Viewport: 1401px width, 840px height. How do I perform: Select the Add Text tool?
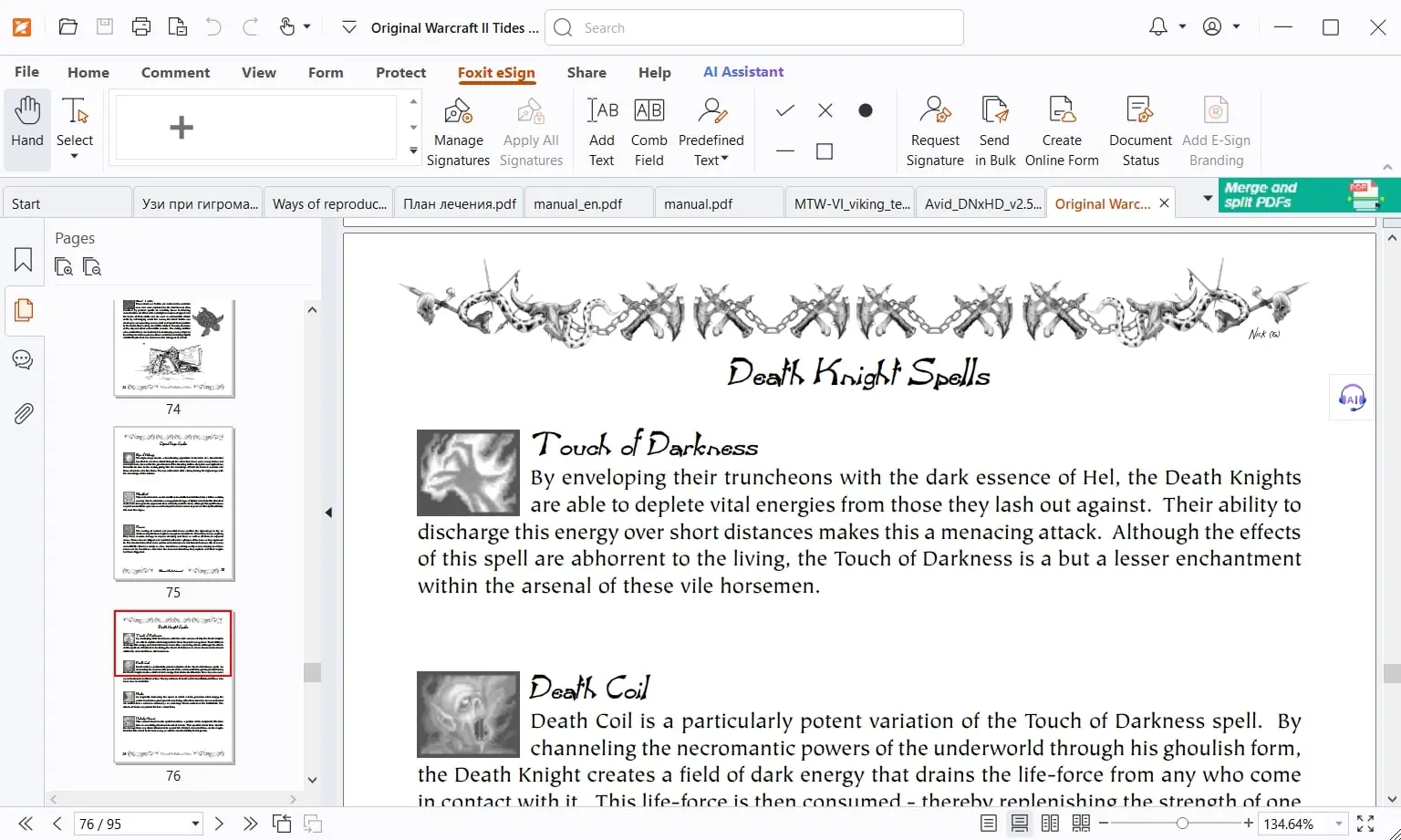(x=602, y=132)
